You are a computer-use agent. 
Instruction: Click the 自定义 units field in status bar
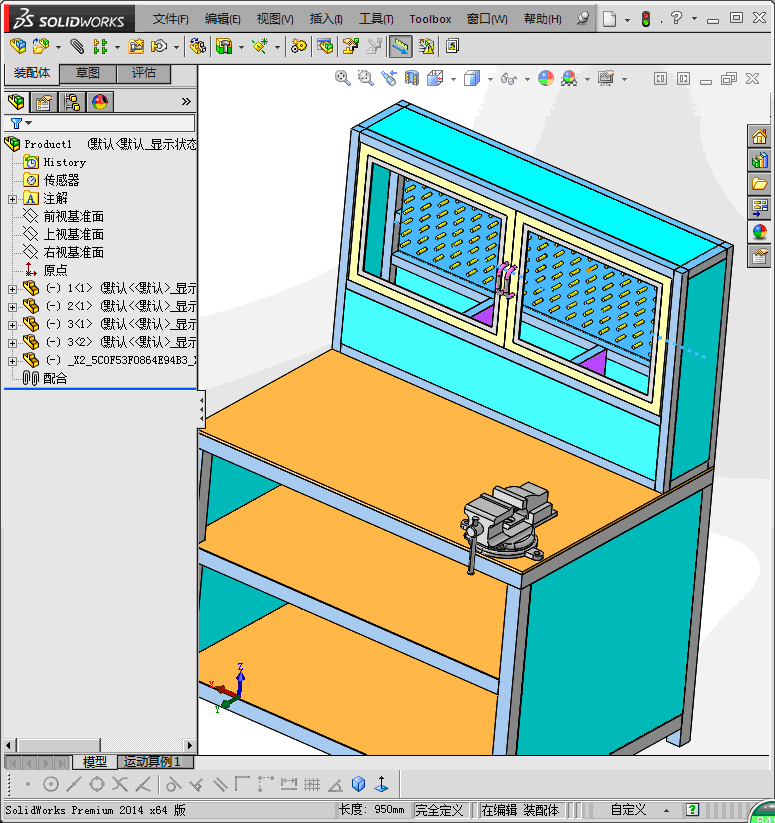629,810
